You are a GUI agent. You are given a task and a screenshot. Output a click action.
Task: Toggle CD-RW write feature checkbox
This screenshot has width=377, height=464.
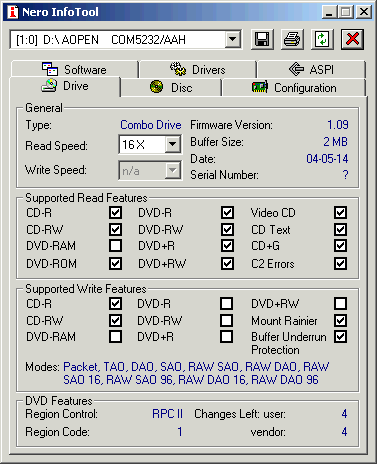[115, 320]
